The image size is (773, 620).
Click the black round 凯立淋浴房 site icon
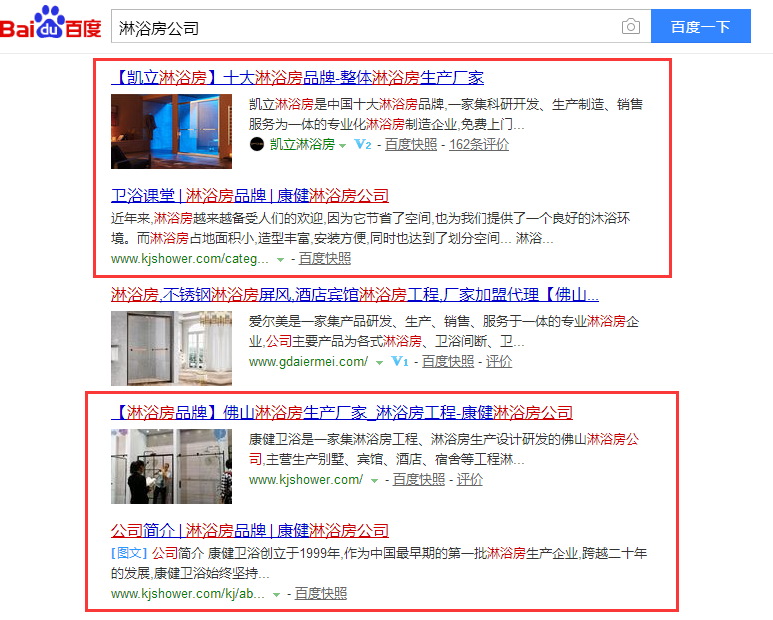[257, 144]
